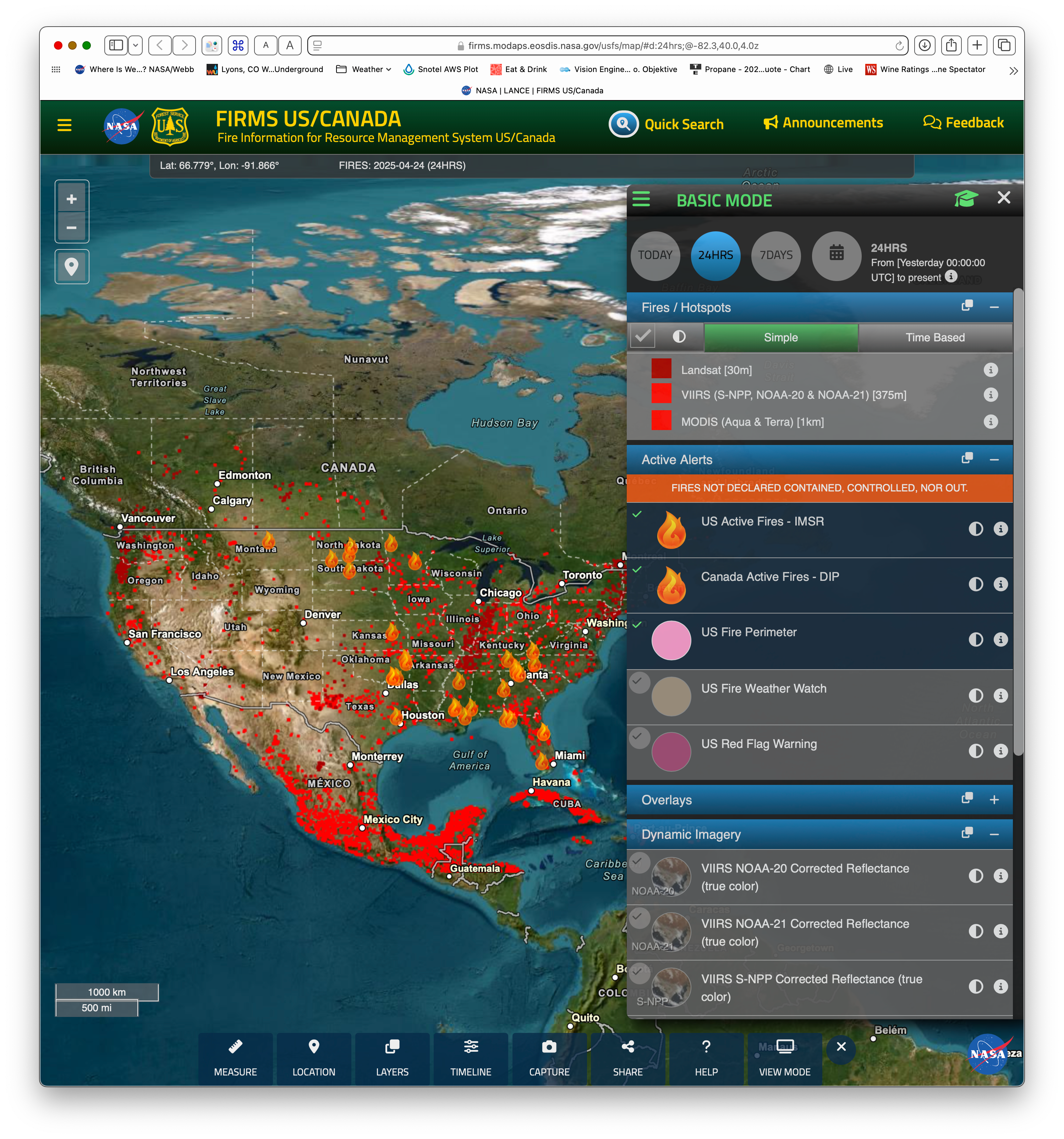Open the Measure tool
The image size is (1064, 1139).
pos(235,1059)
